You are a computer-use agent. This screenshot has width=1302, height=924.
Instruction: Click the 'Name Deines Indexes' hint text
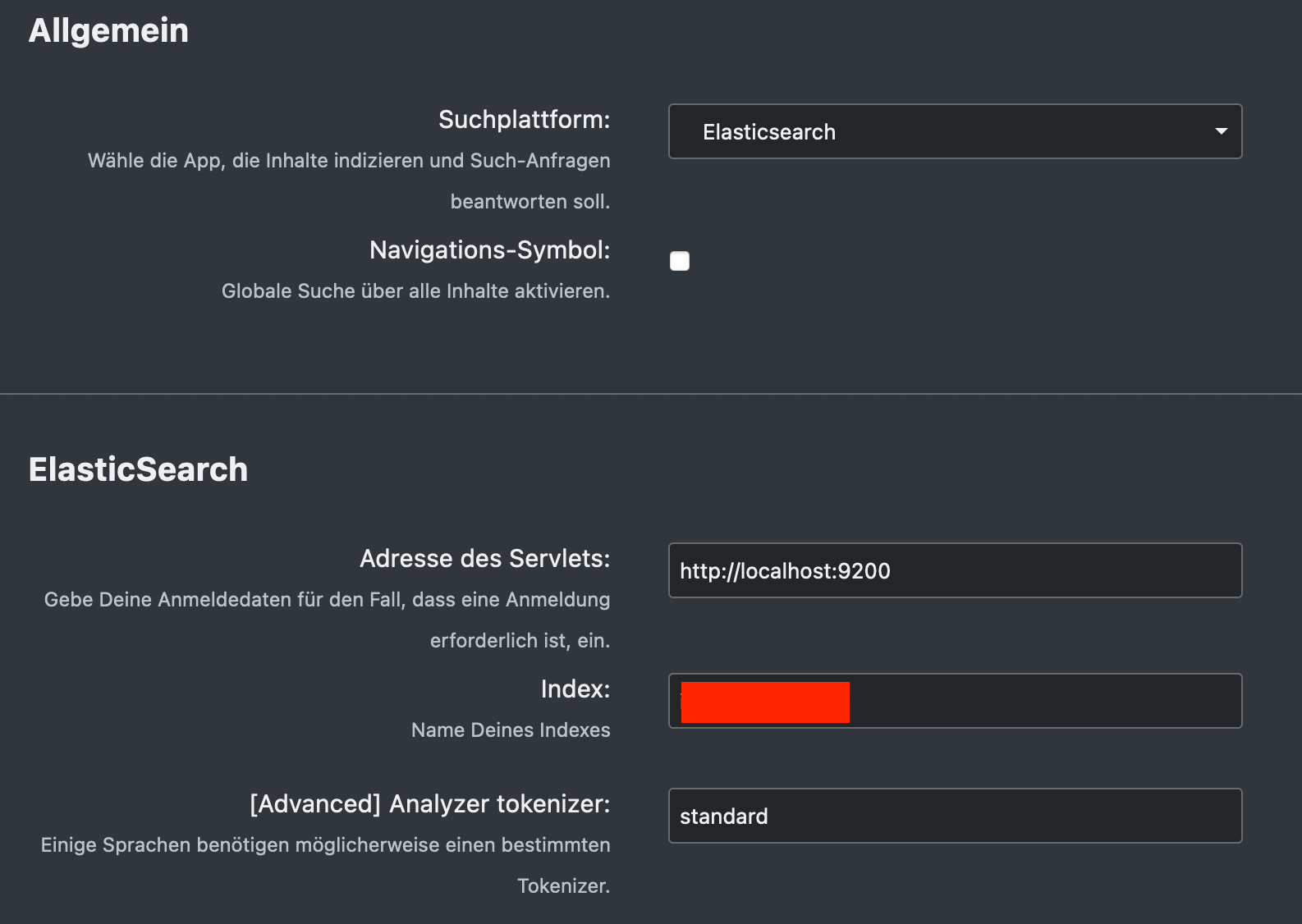coord(511,730)
